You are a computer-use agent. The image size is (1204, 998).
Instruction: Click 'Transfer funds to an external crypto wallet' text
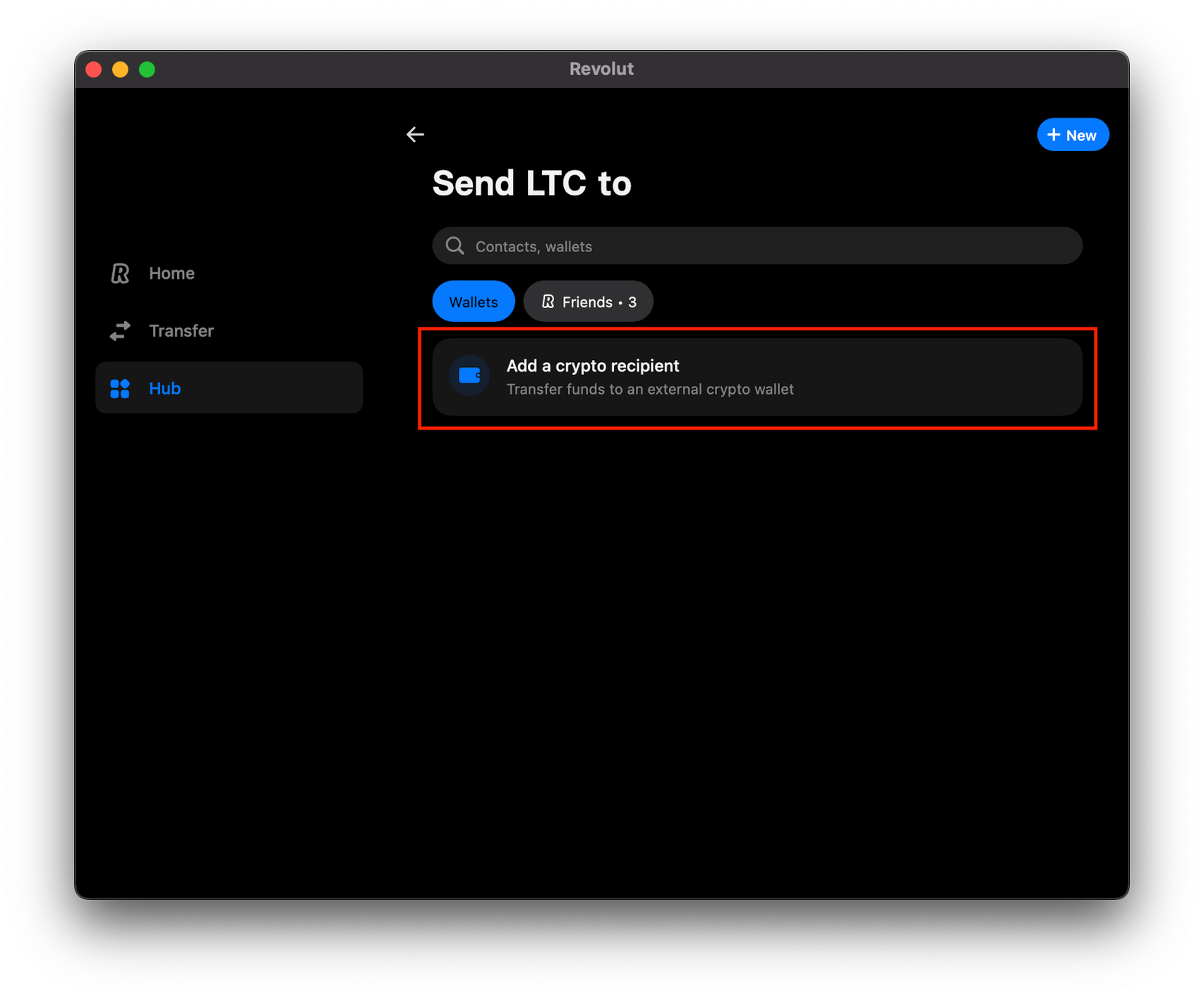click(650, 390)
